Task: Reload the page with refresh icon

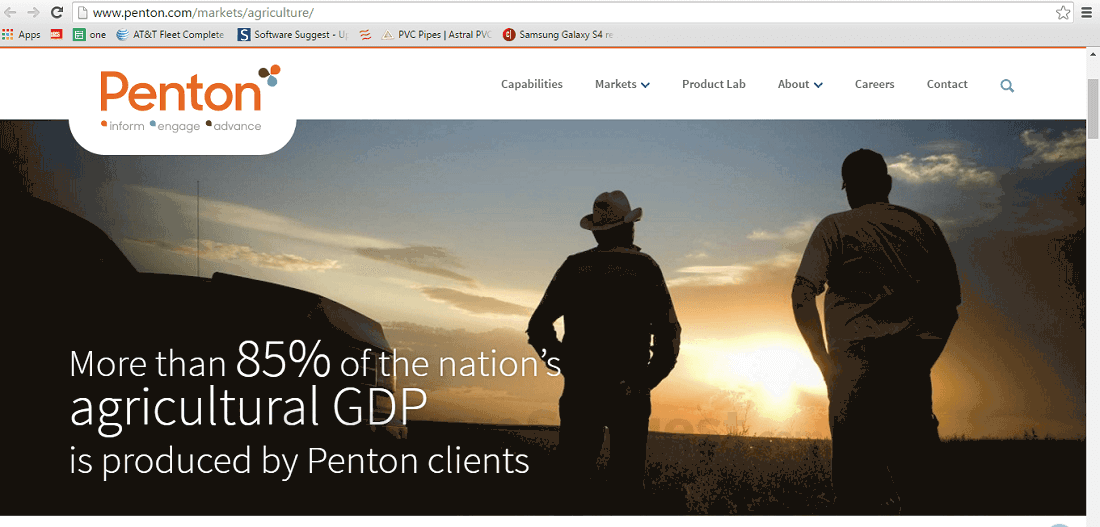Action: [57, 12]
